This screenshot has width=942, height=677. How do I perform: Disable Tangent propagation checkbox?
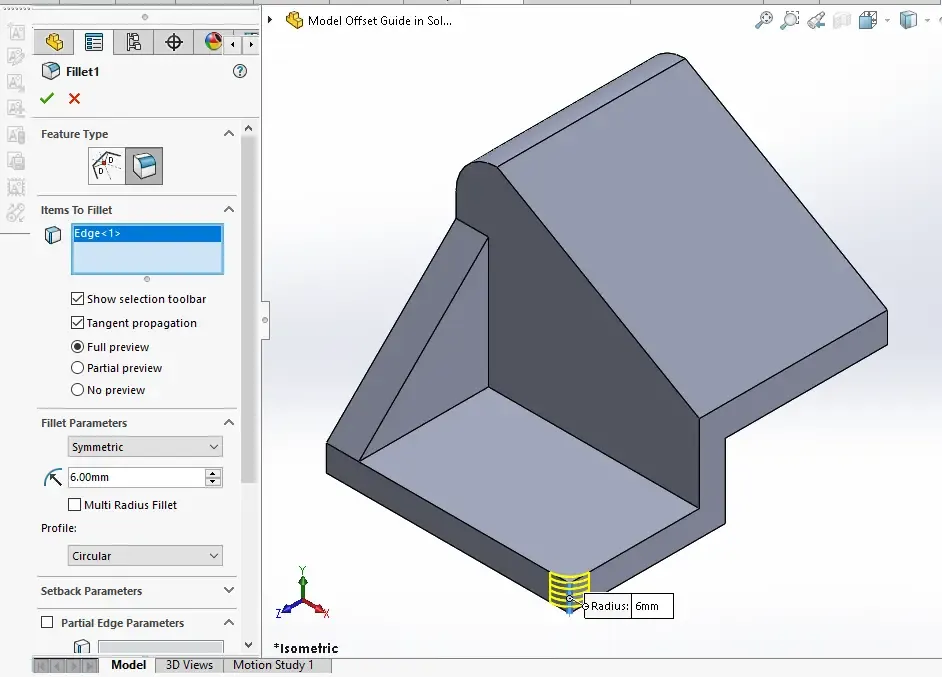click(78, 323)
